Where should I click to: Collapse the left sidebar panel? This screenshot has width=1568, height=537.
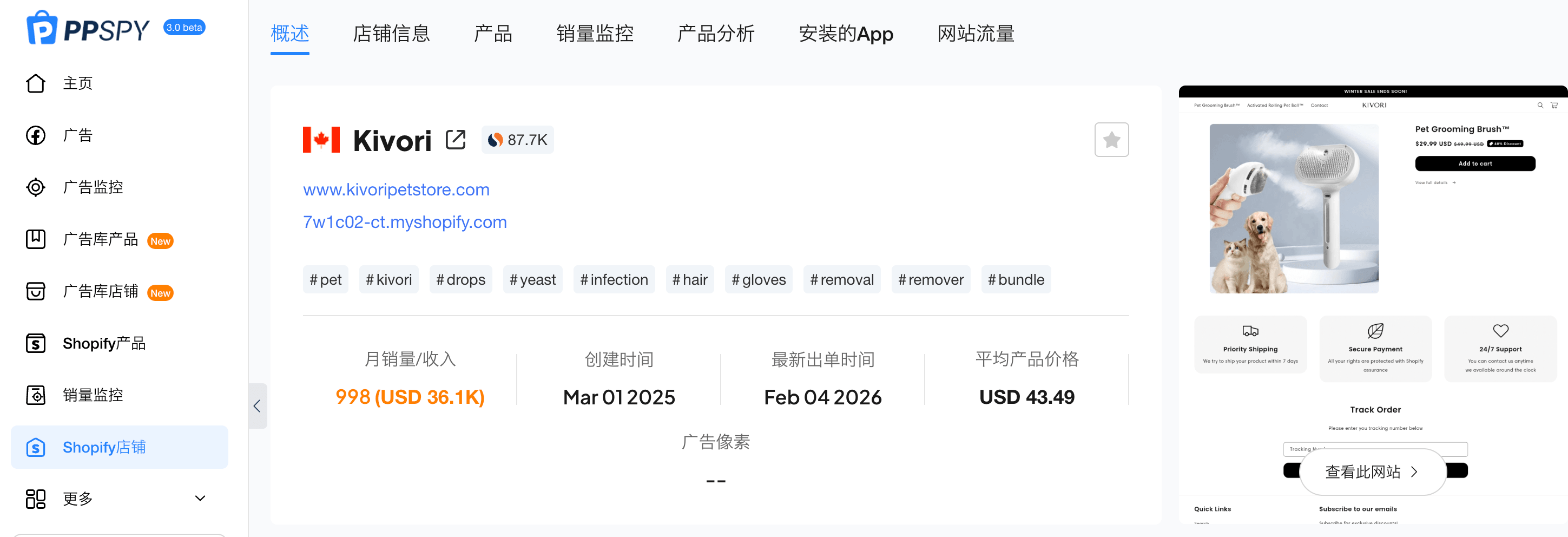[257, 406]
